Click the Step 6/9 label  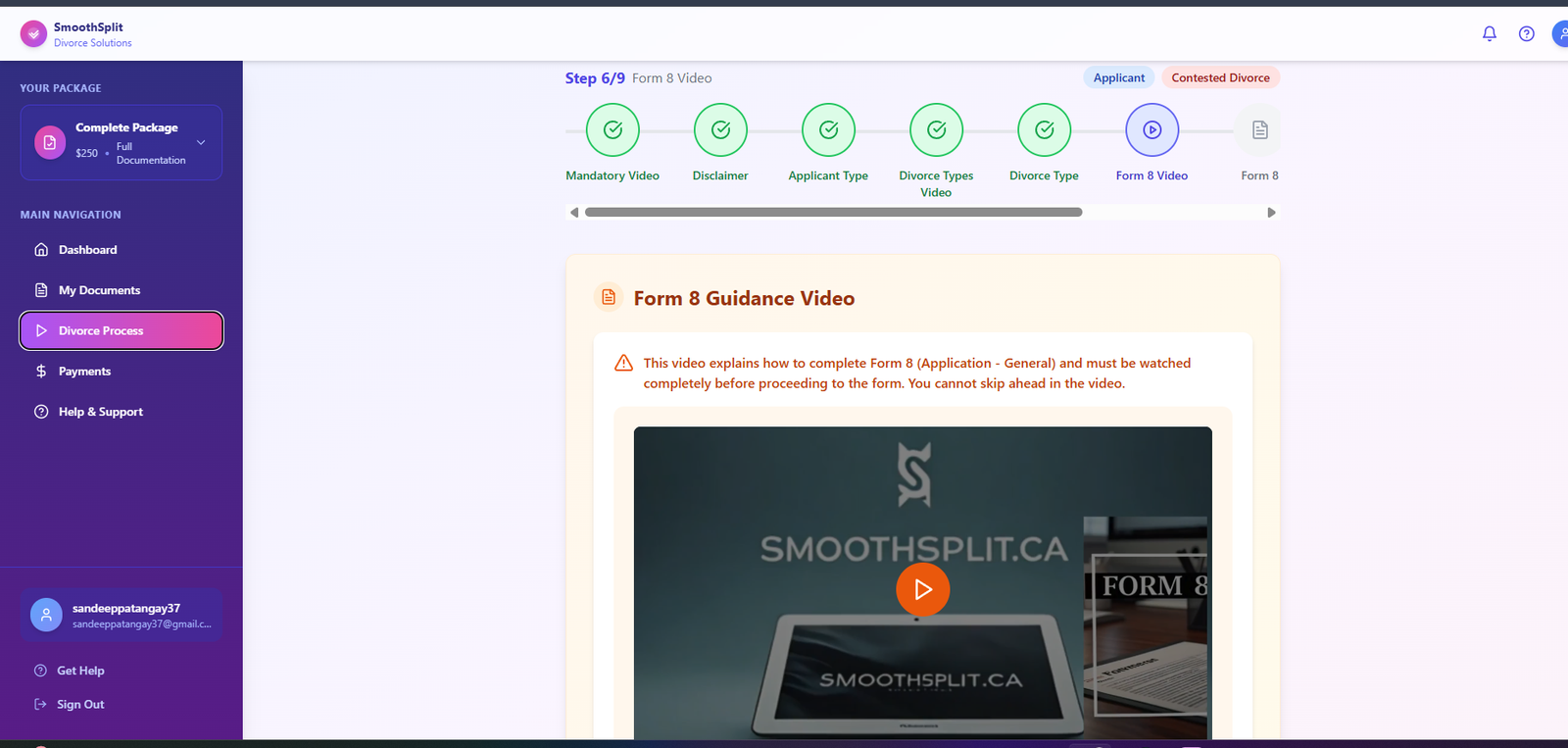(595, 77)
